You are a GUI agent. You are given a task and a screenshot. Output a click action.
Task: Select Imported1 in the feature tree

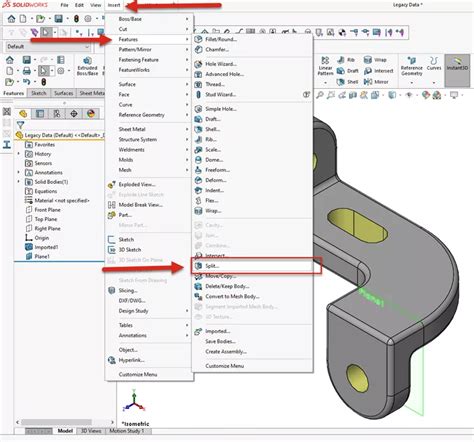click(x=42, y=247)
